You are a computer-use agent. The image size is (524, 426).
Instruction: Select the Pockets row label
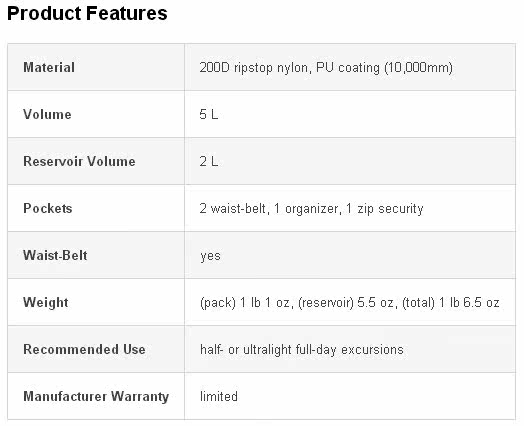[x=48, y=208]
